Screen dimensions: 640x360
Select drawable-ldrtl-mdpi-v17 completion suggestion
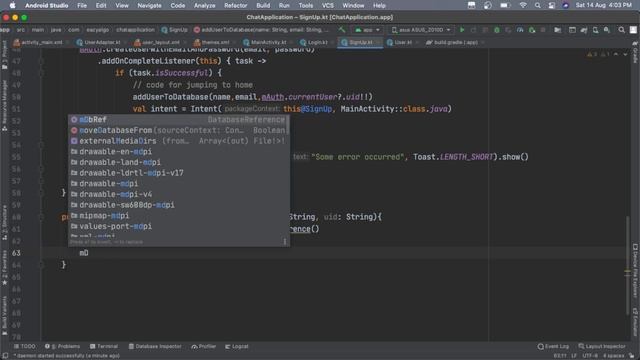click(178, 173)
